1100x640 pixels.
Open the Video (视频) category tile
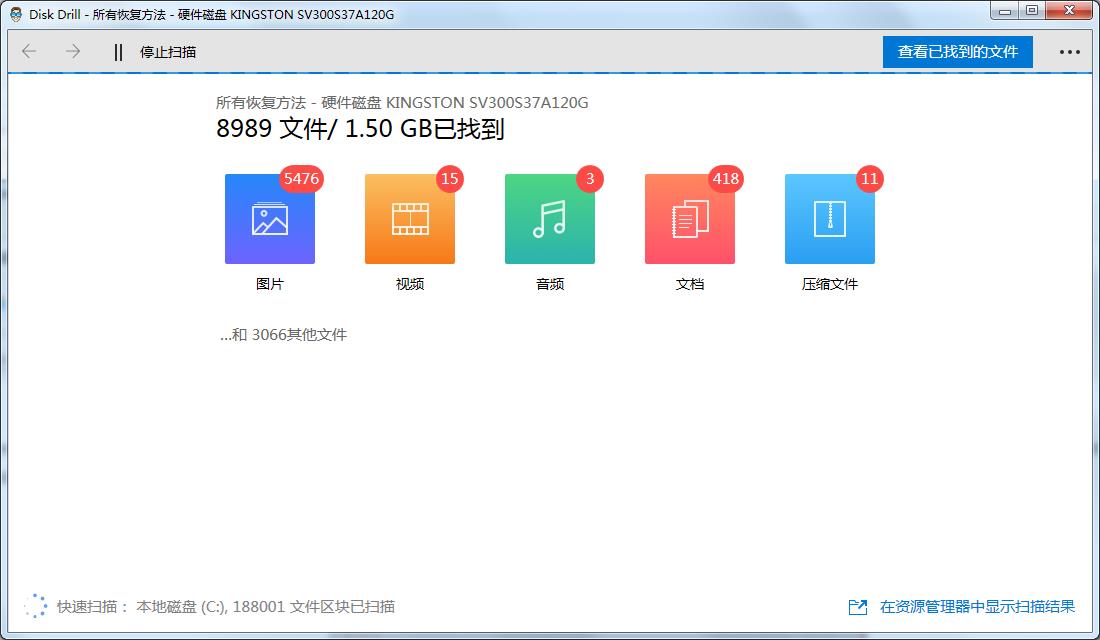pyautogui.click(x=410, y=219)
